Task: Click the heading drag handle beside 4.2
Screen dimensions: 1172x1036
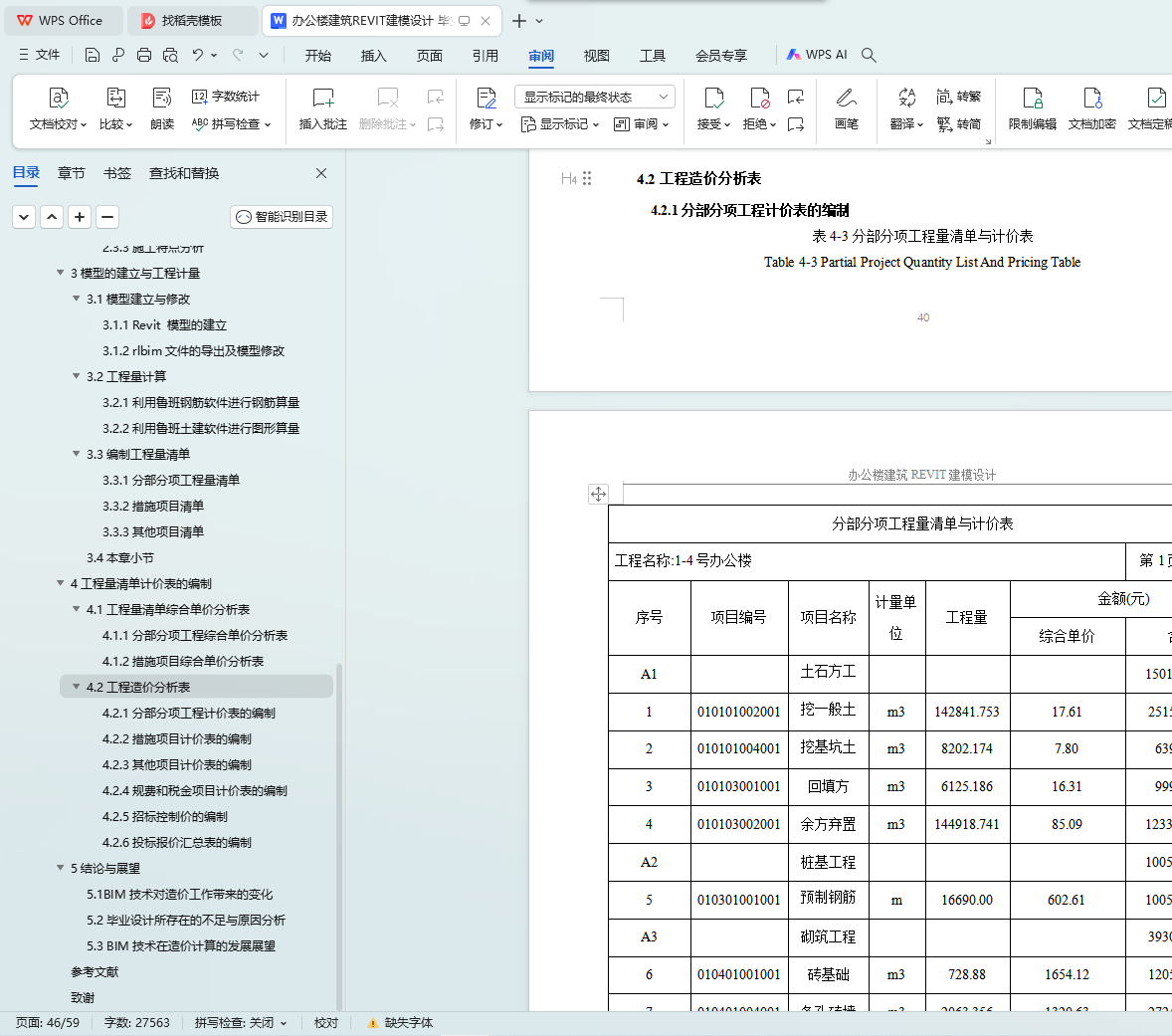Action: pos(588,178)
